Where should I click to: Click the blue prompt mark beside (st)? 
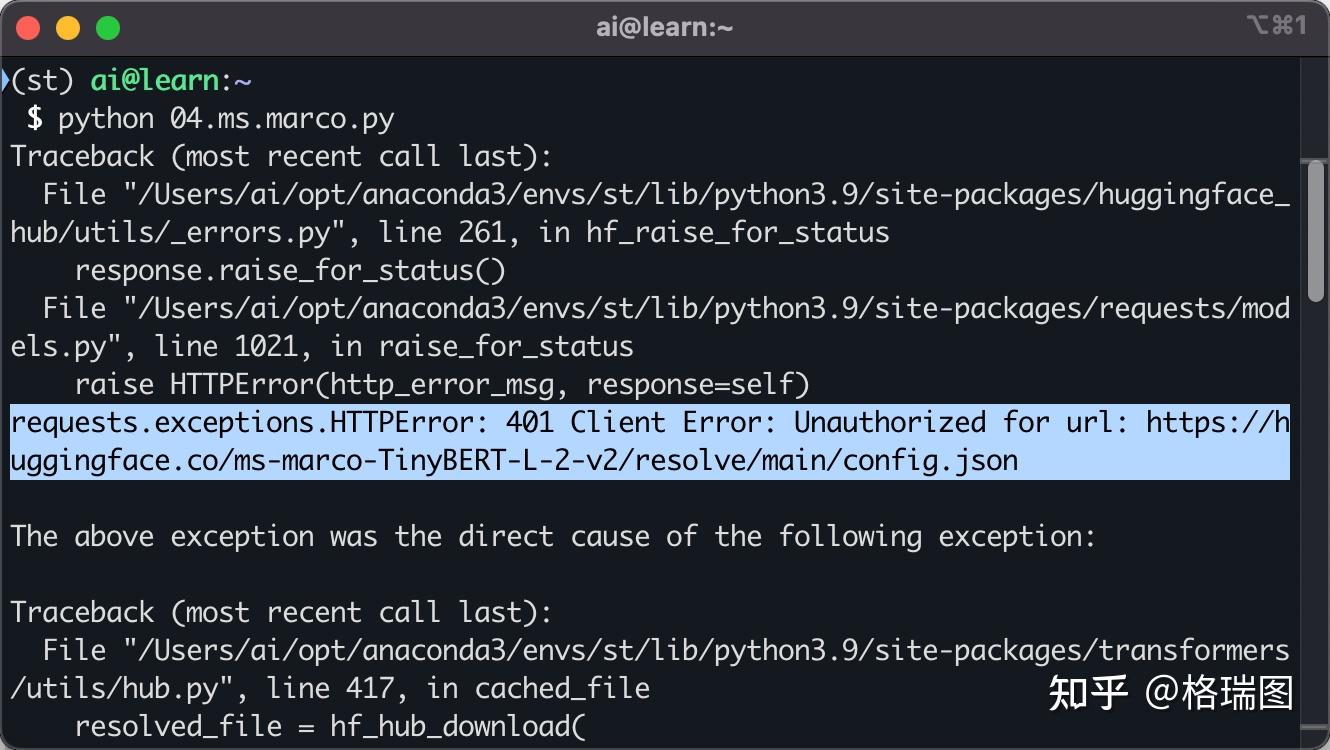4,80
